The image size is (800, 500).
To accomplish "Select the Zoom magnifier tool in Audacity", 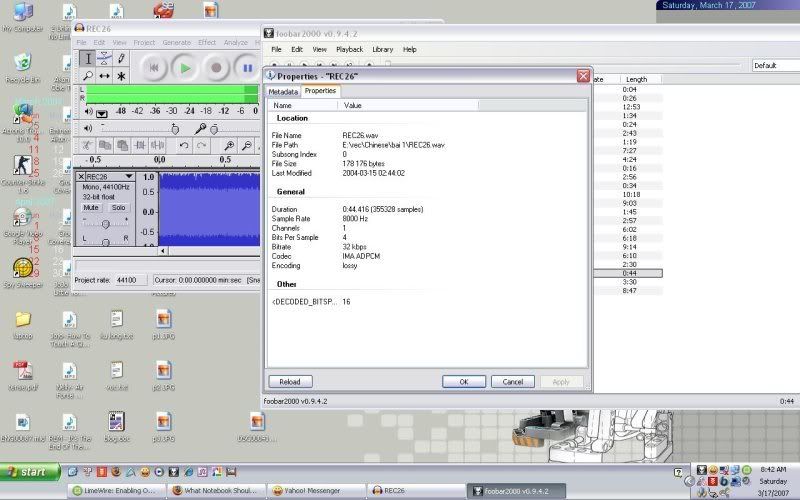I will (x=88, y=76).
